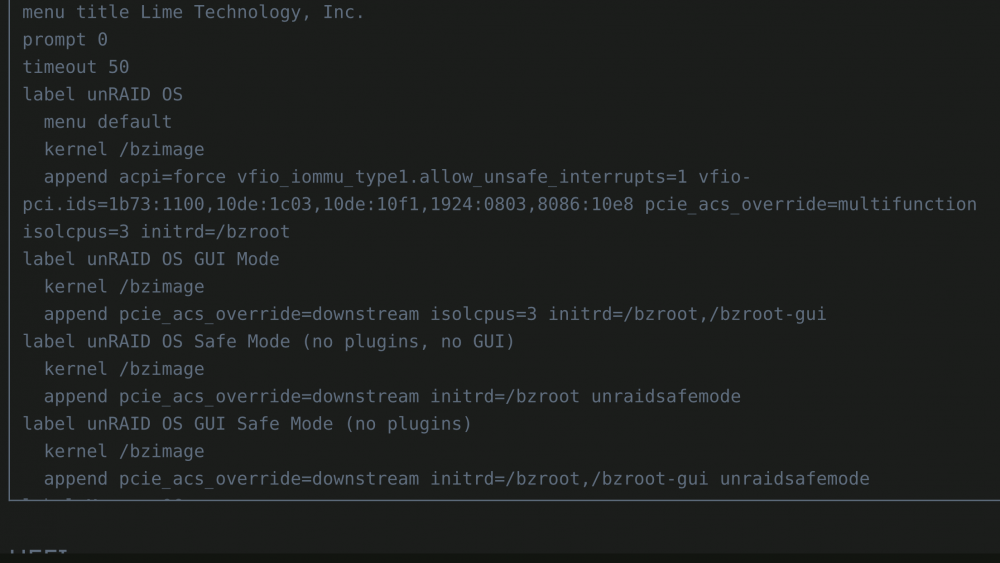Screen dimensions: 1000x563
Task: Click the 'menu title Lime Technology, Inc.' line
Action: [x=193, y=12]
